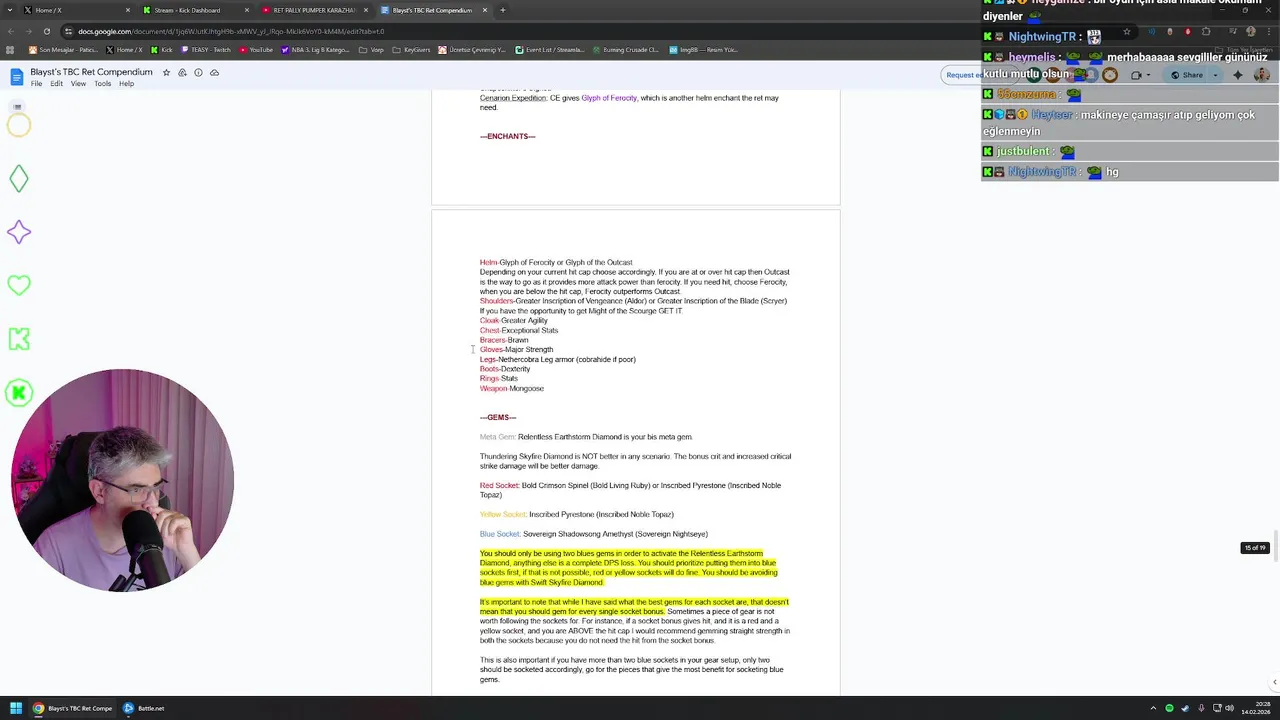Click the Cloak-Greater Agility enchant line

[514, 320]
